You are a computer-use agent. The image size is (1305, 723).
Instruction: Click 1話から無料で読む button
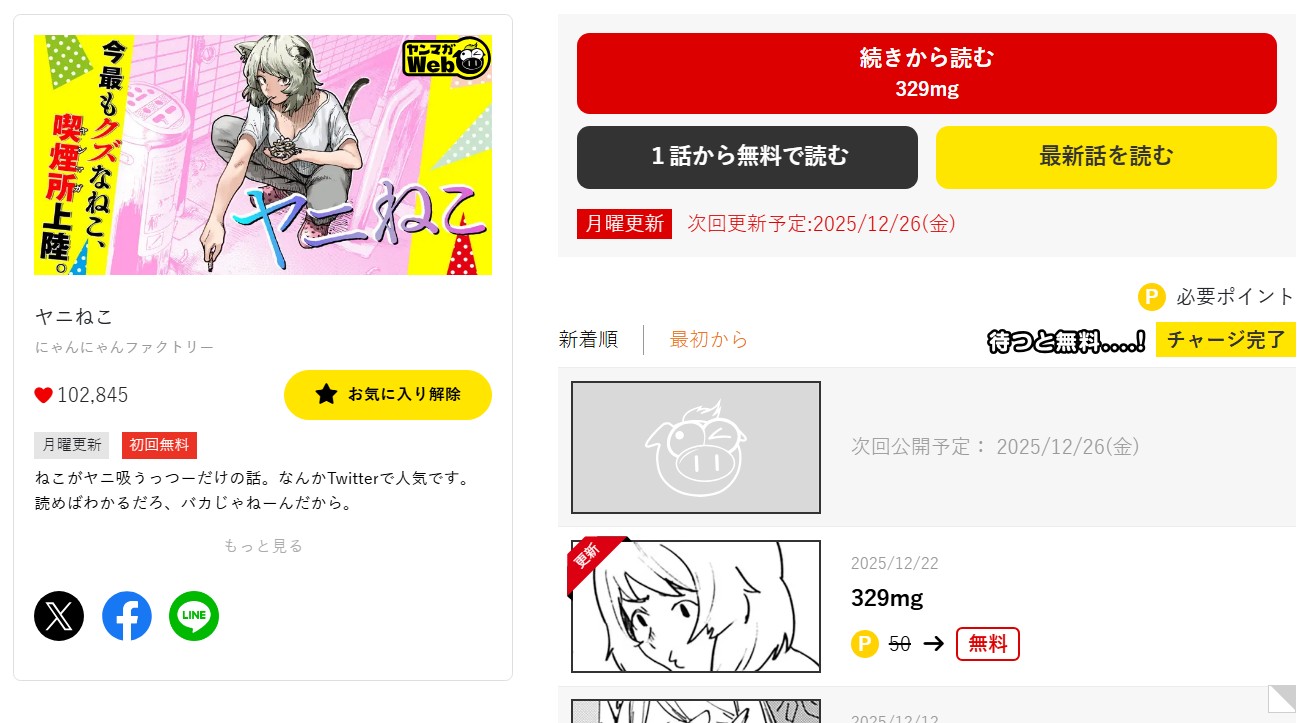pos(747,157)
